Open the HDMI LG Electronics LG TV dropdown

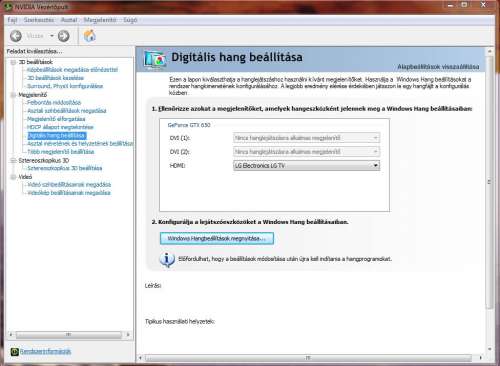306,166
